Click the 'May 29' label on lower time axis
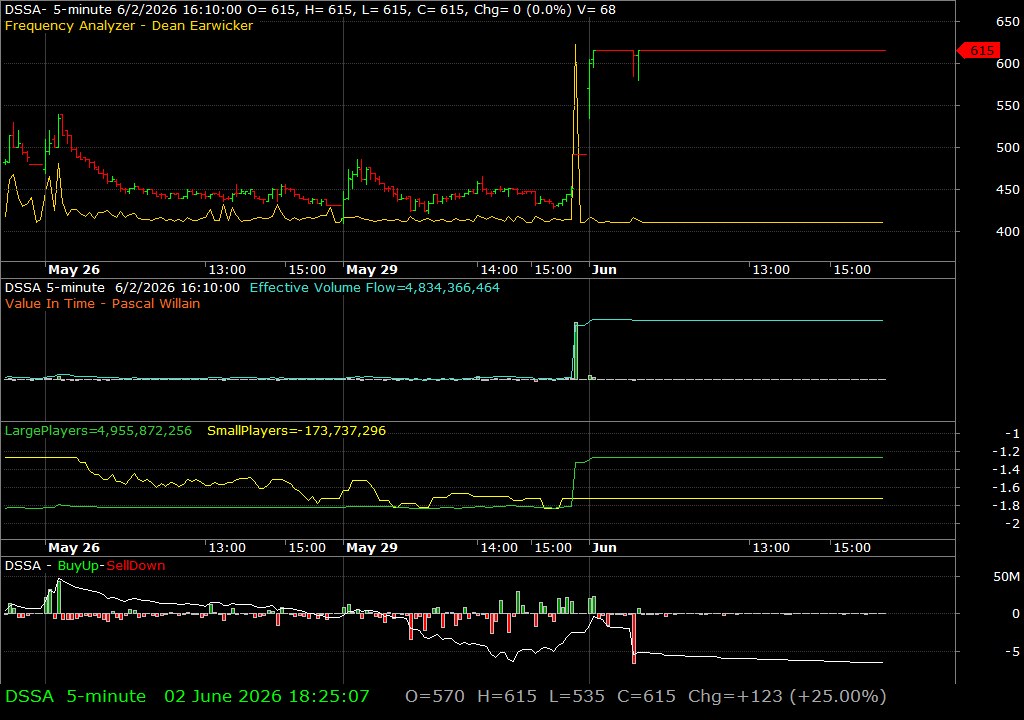 [x=372, y=548]
